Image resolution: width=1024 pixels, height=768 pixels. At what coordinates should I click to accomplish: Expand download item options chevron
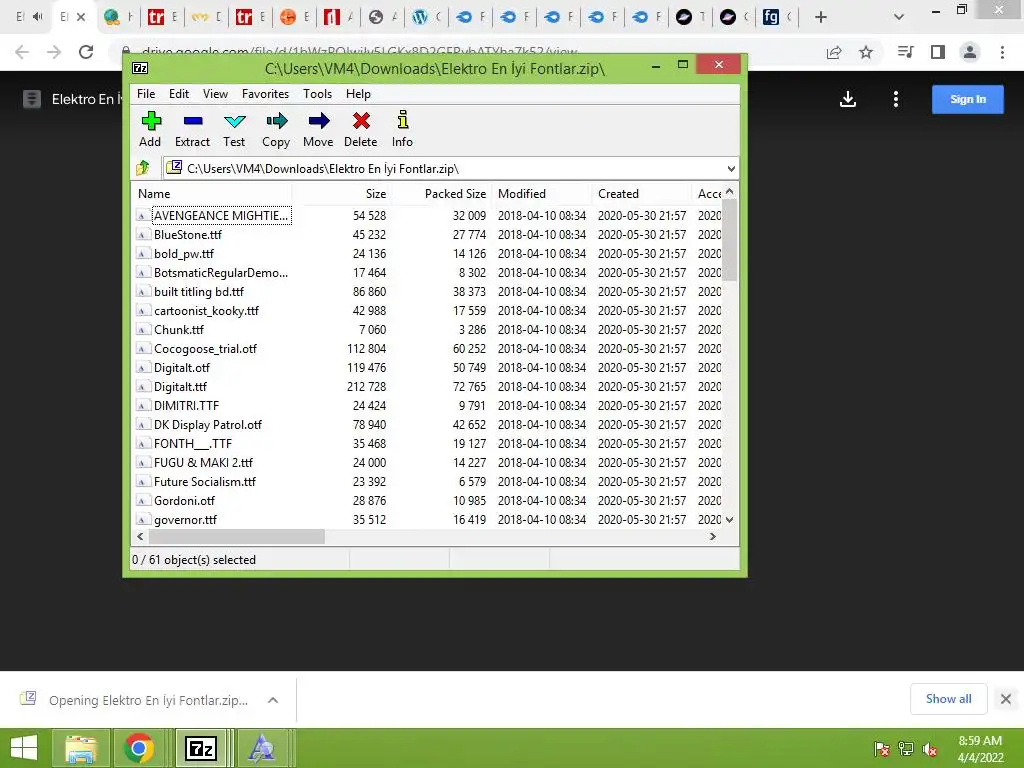pos(273,700)
